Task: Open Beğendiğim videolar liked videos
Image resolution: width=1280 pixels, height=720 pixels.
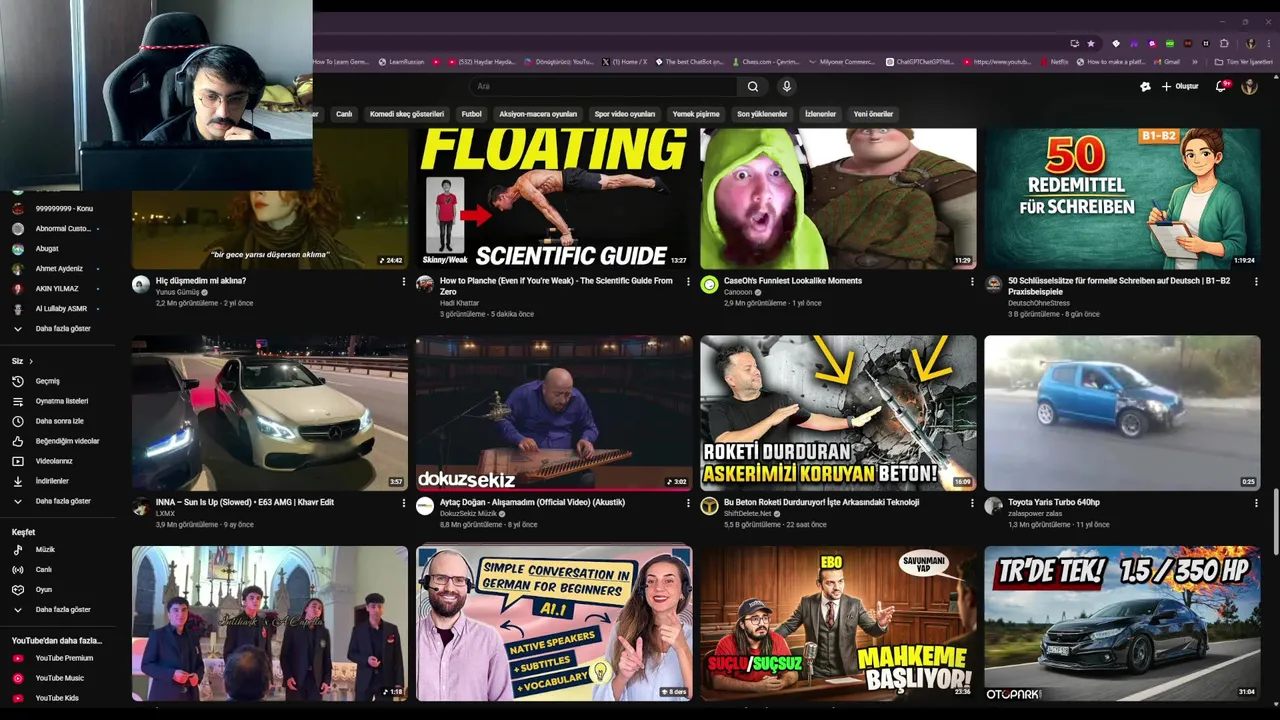Action: pos(56,441)
